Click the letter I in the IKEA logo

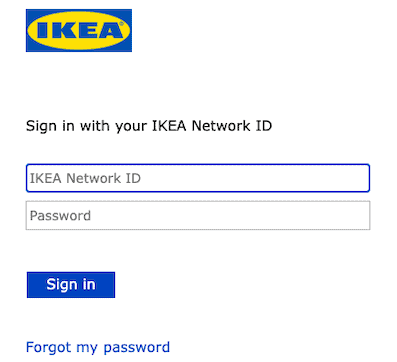pyautogui.click(x=43, y=30)
